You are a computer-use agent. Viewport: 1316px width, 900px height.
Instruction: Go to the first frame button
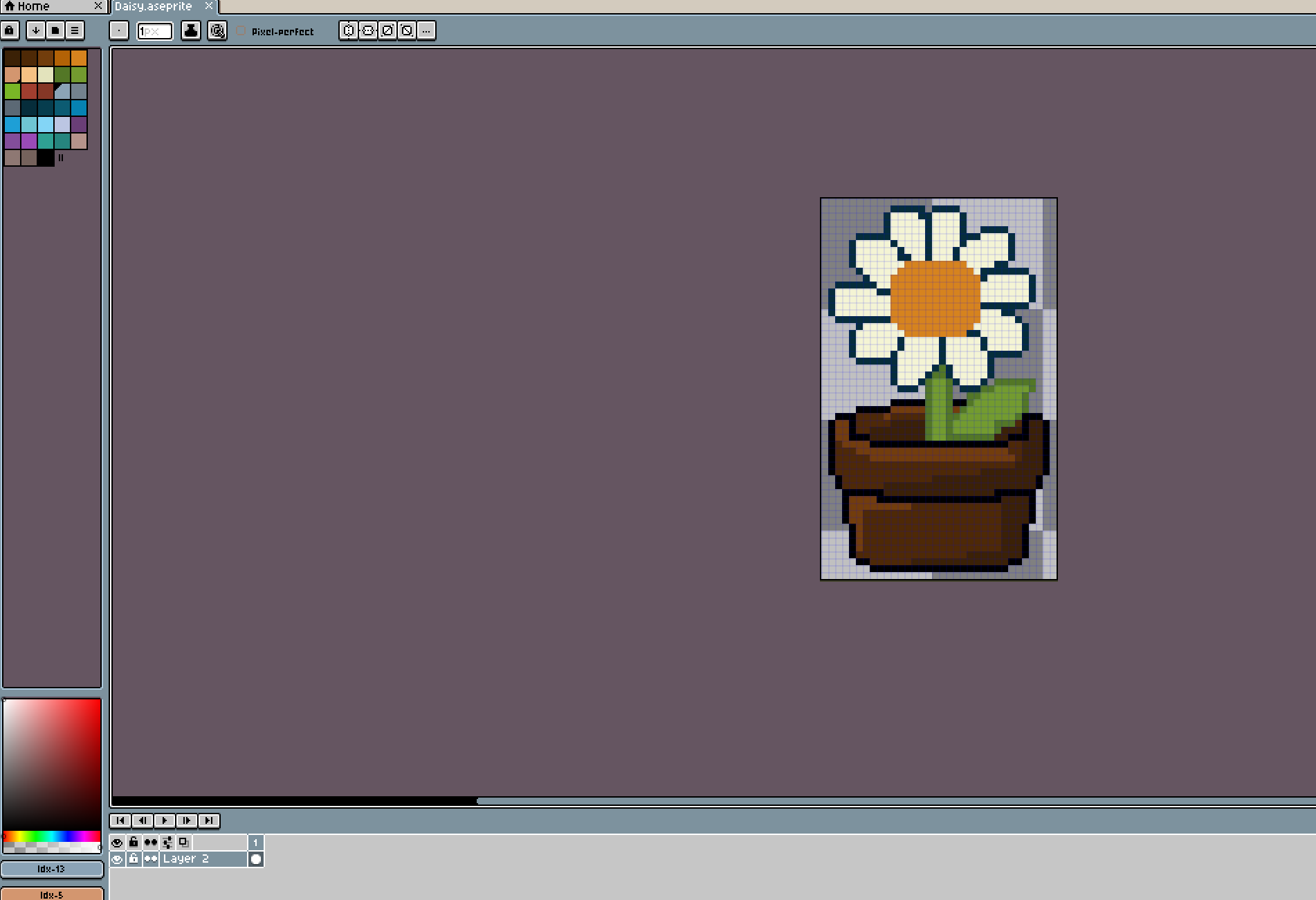(120, 820)
